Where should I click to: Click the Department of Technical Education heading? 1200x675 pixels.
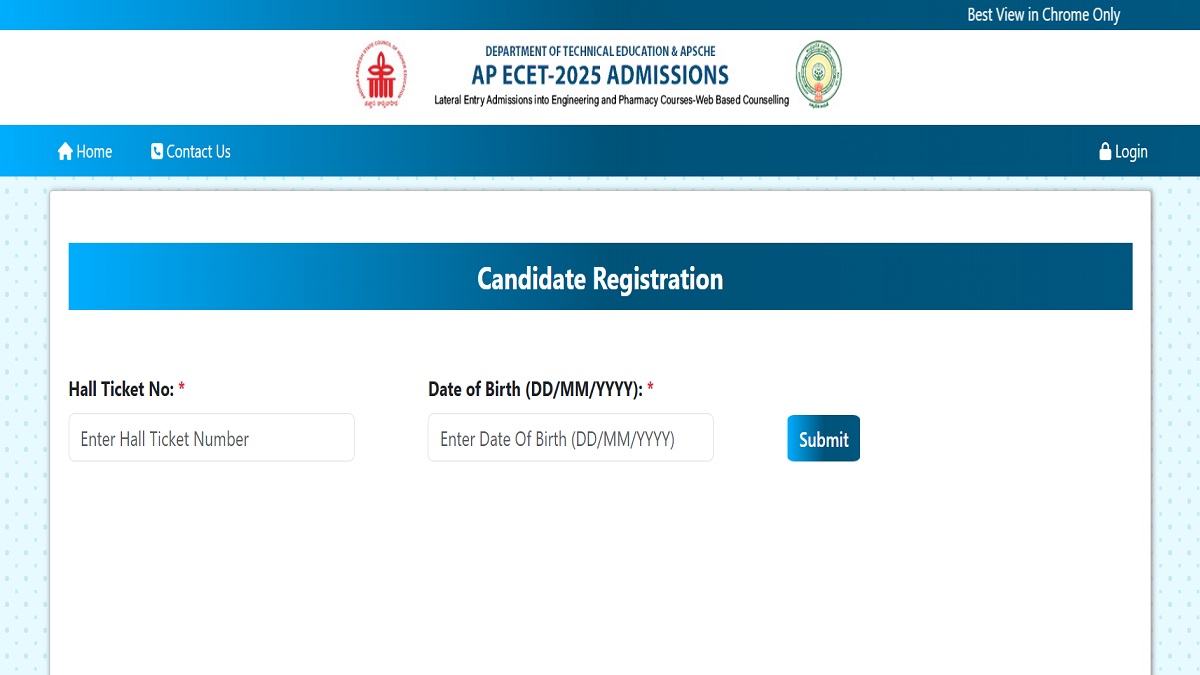600,50
